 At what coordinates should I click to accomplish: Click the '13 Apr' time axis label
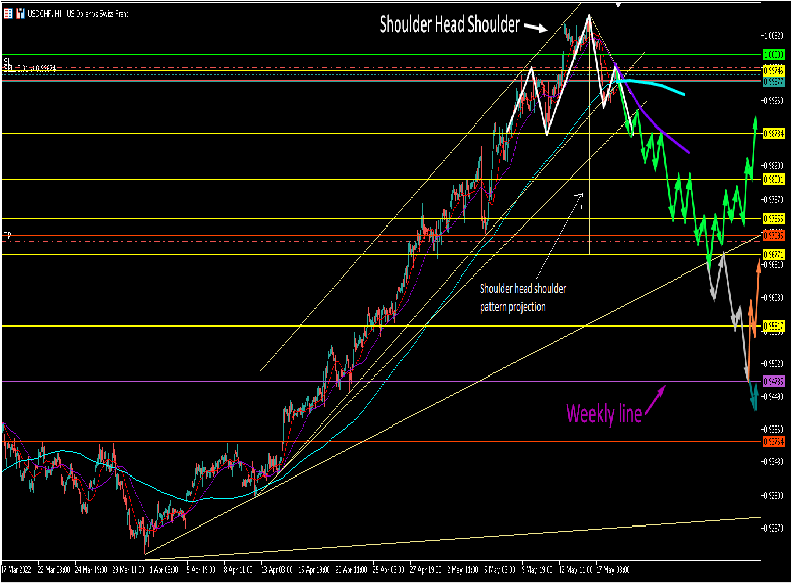[x=277, y=570]
